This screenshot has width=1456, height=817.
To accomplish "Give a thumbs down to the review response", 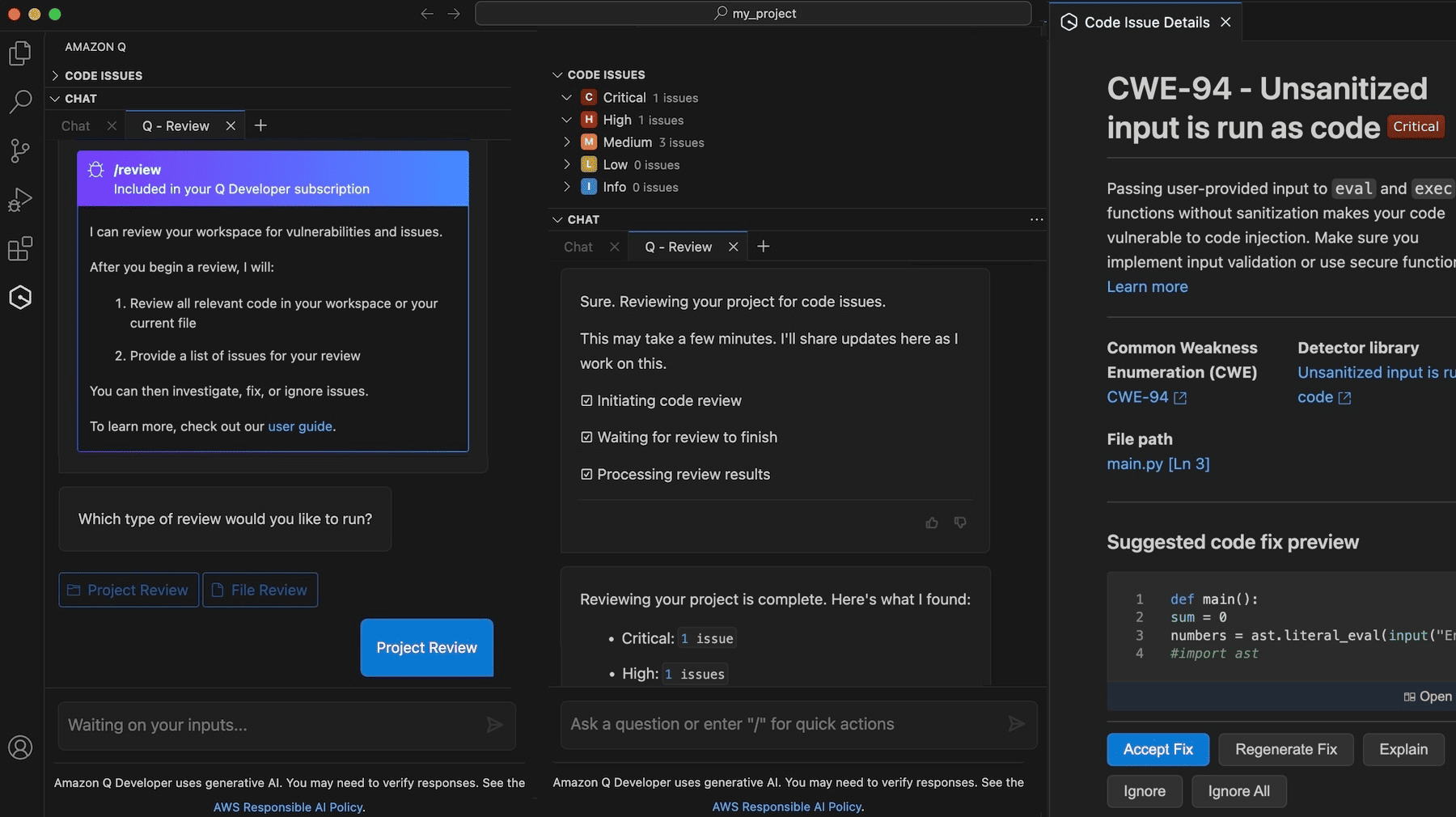I will click(x=960, y=523).
